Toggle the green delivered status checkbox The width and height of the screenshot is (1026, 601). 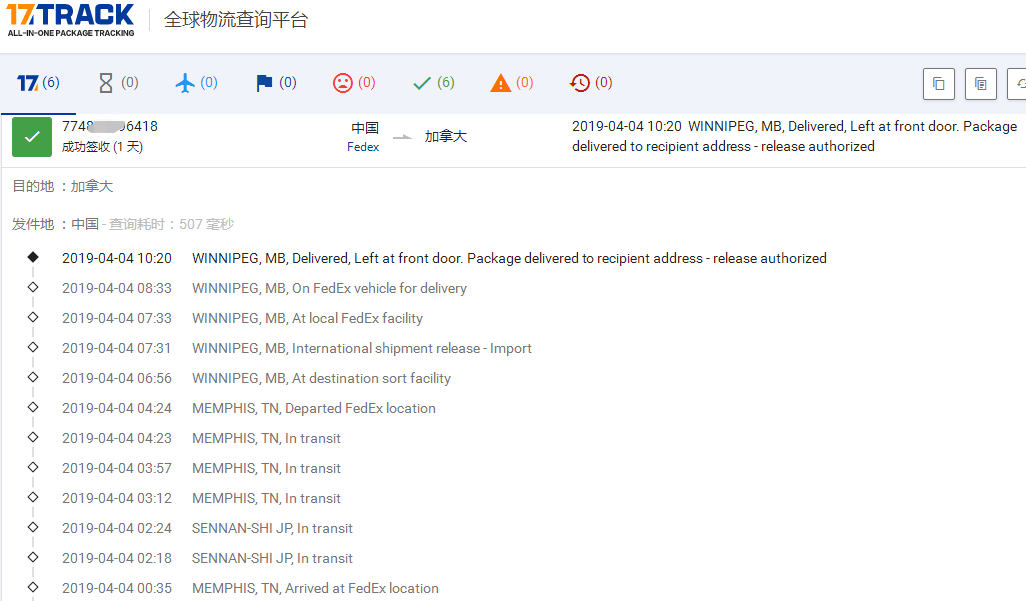[x=32, y=137]
